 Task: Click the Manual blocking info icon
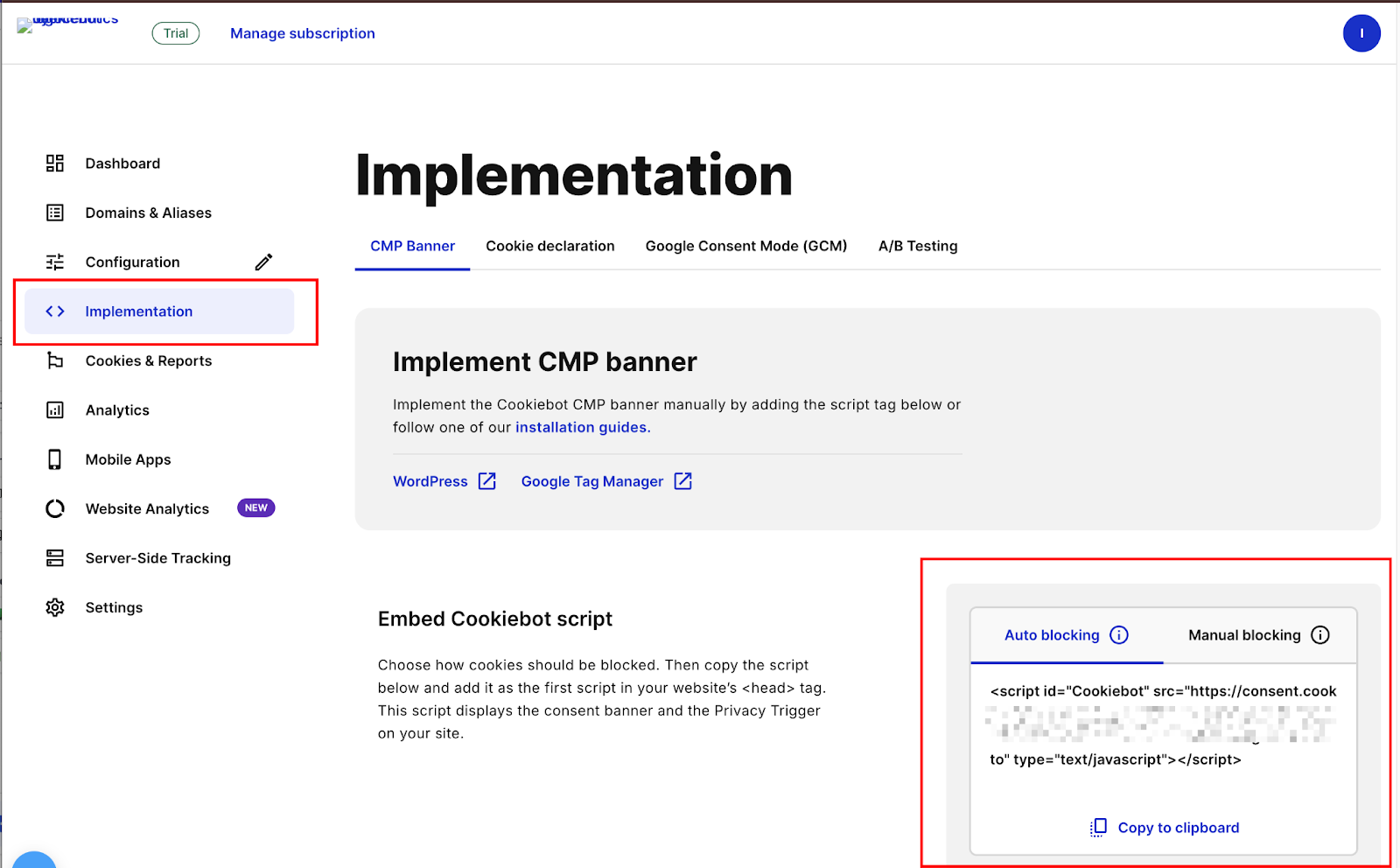point(1320,635)
